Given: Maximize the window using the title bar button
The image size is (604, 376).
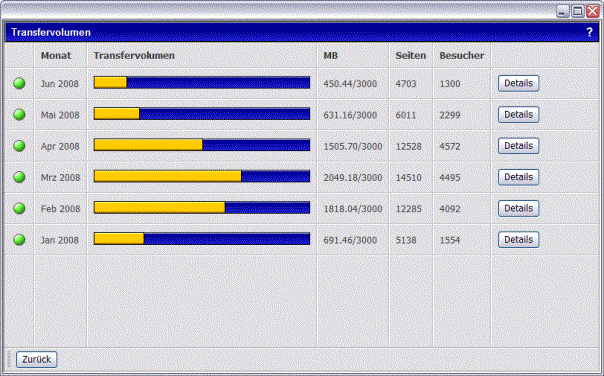Looking at the screenshot, I should pos(577,11).
